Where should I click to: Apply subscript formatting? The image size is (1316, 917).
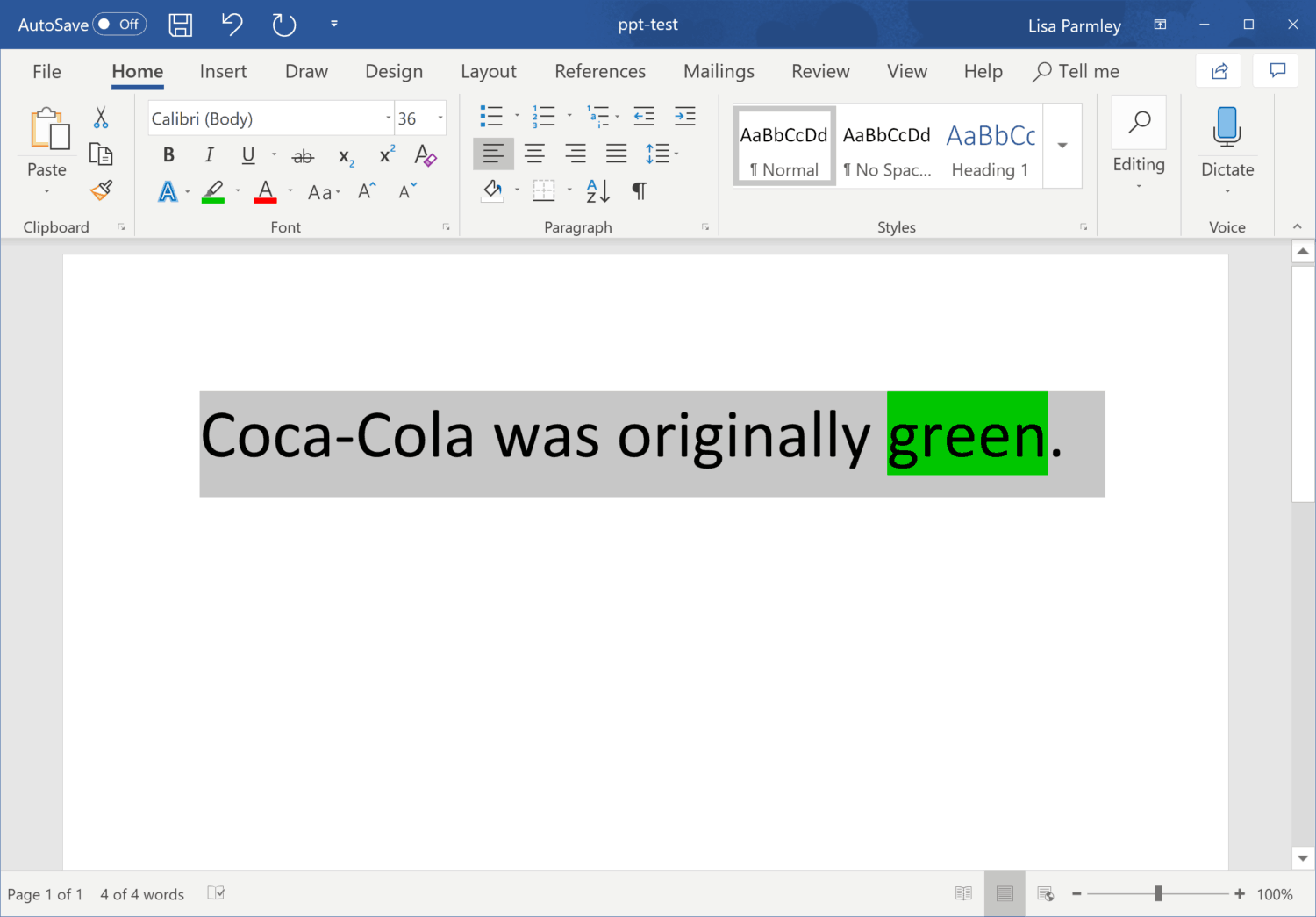347,157
